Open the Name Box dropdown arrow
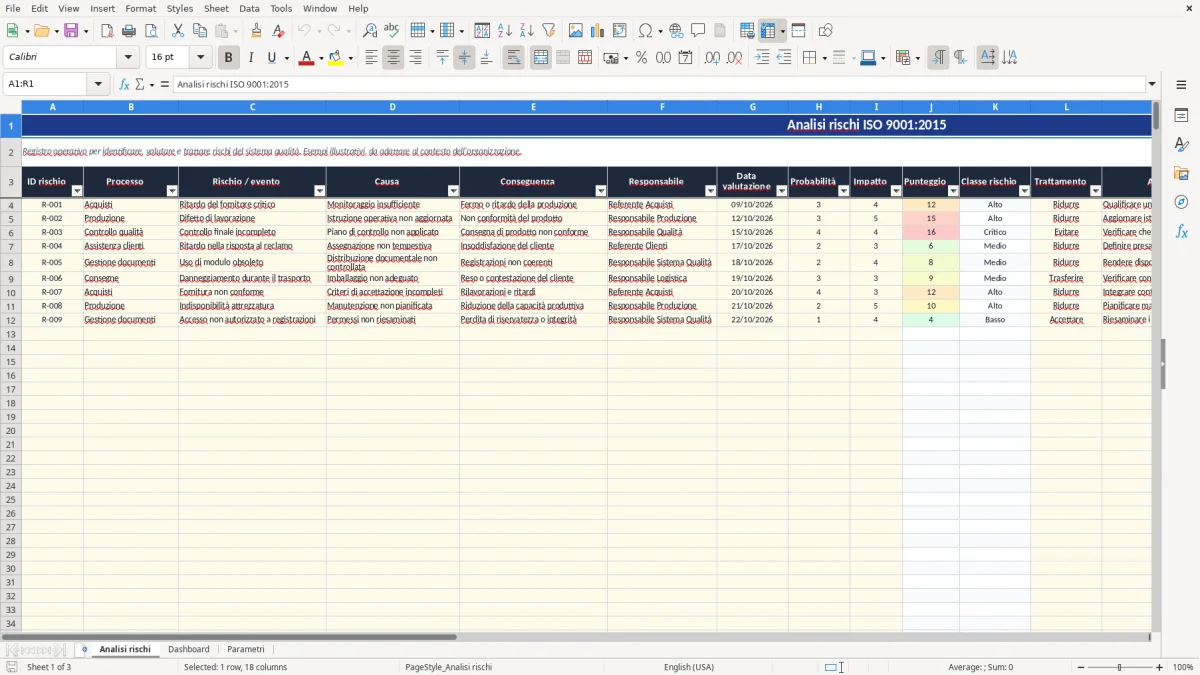 coord(98,84)
